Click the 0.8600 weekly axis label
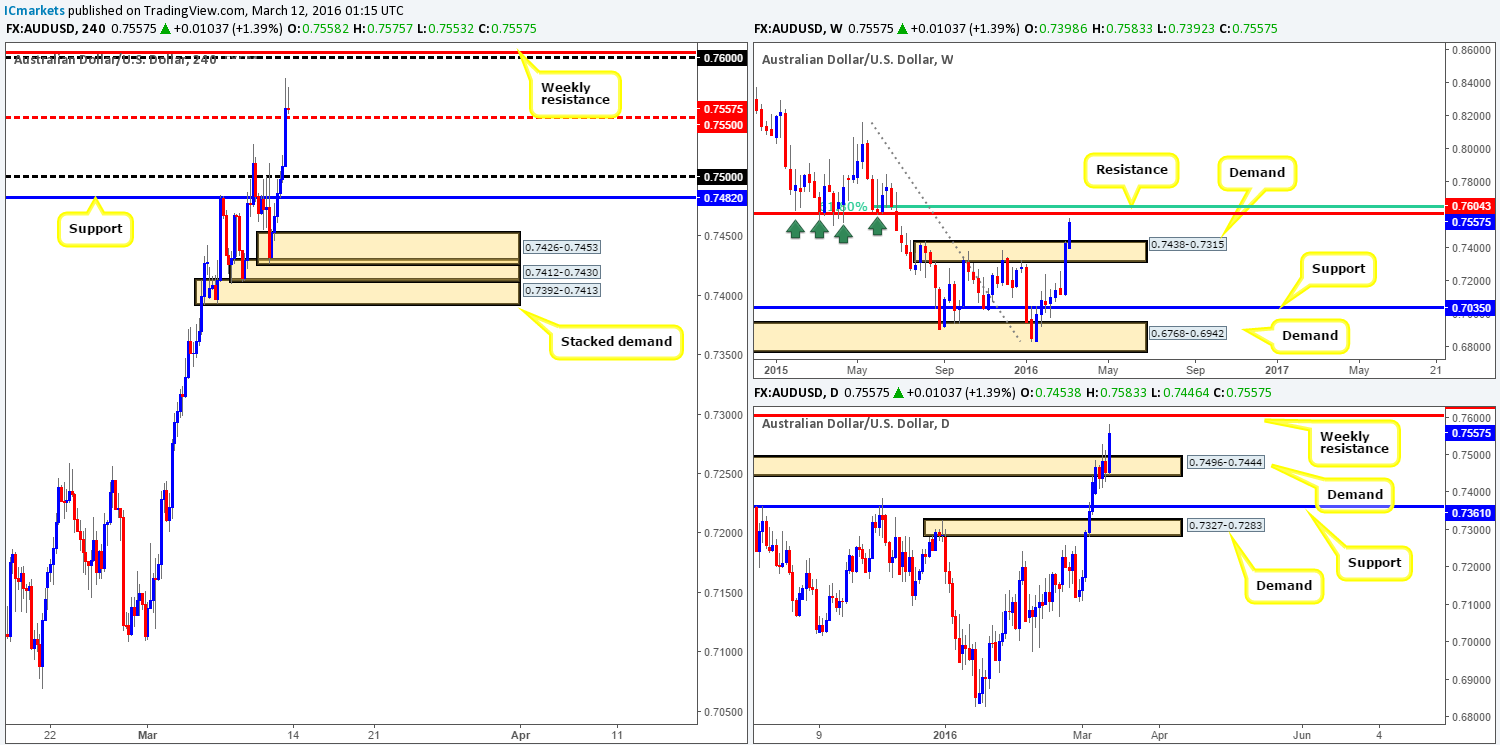 (x=1469, y=48)
